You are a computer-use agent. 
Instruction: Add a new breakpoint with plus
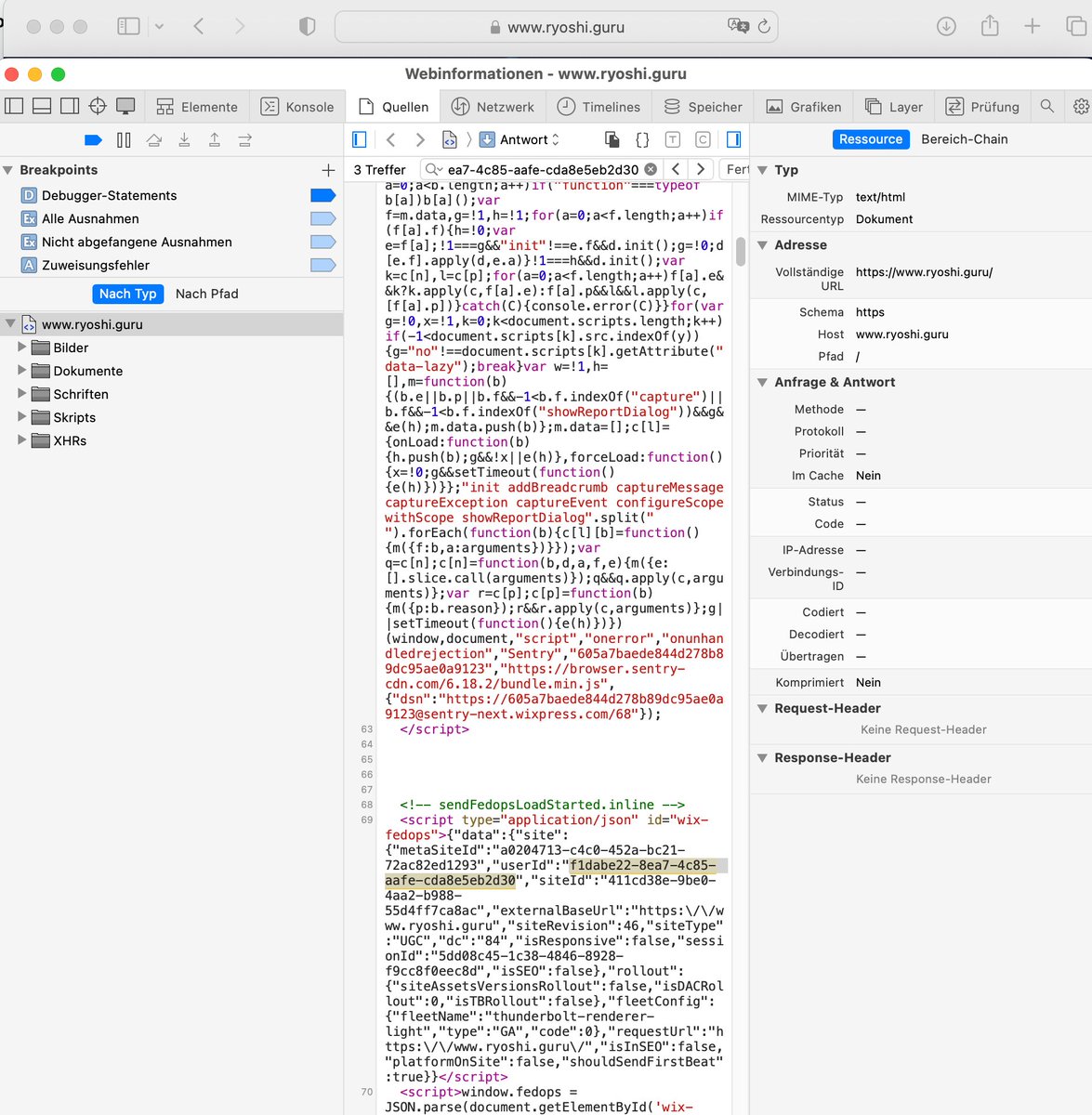328,170
